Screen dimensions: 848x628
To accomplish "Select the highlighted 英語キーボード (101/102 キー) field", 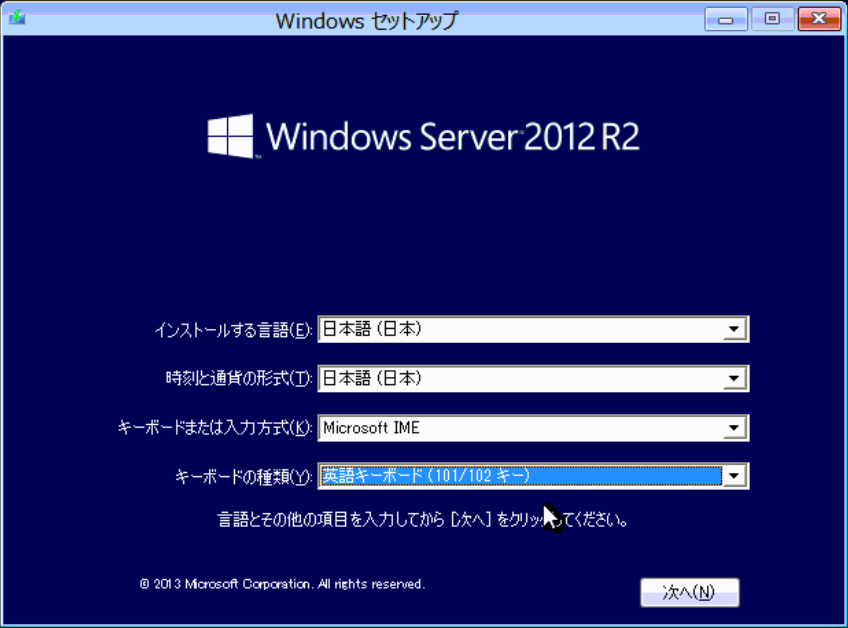I will click(533, 476).
